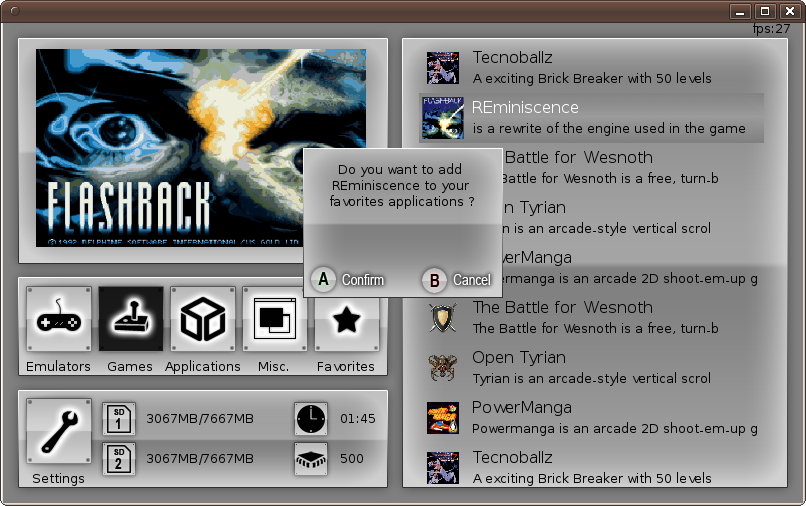Click the SD card 2 icon
This screenshot has width=806, height=506.
[118, 459]
